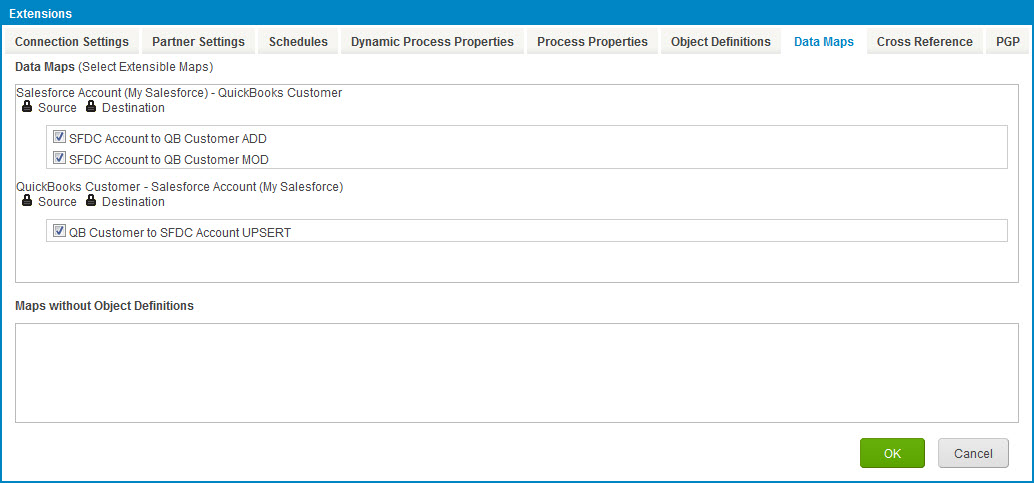The image size is (1034, 483).
Task: Click 'Salesforce Account (My Salesforce) - QuickBooks Customer' heading
Action: (x=179, y=93)
